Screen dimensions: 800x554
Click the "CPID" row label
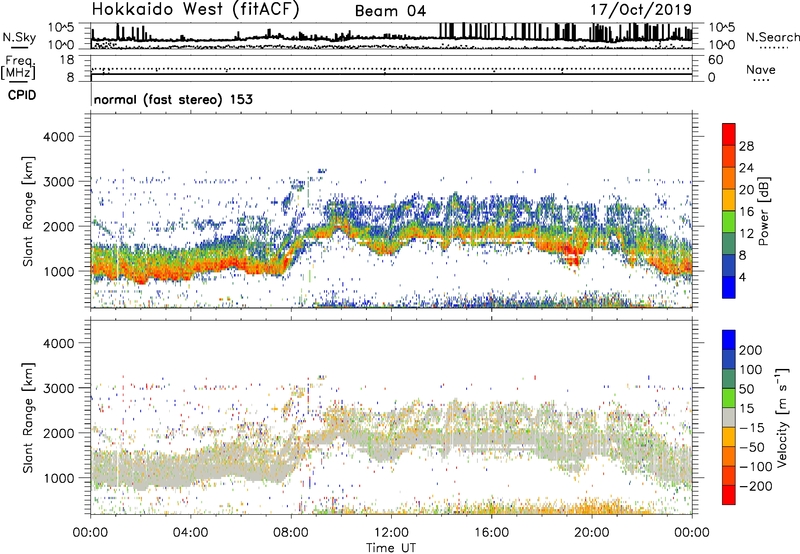pos(22,95)
